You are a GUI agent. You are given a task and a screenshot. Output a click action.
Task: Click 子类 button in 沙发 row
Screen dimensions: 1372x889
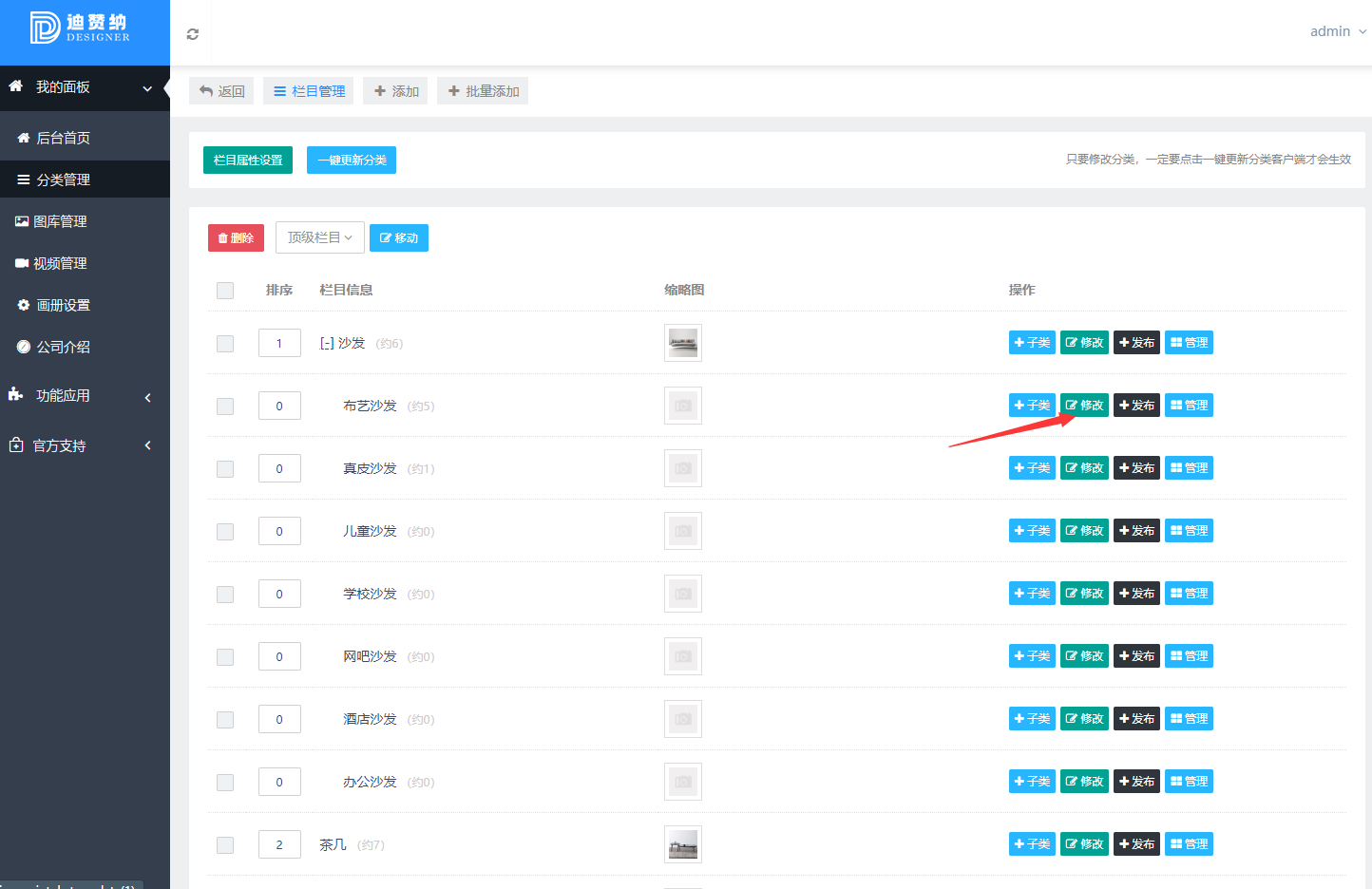(1032, 343)
